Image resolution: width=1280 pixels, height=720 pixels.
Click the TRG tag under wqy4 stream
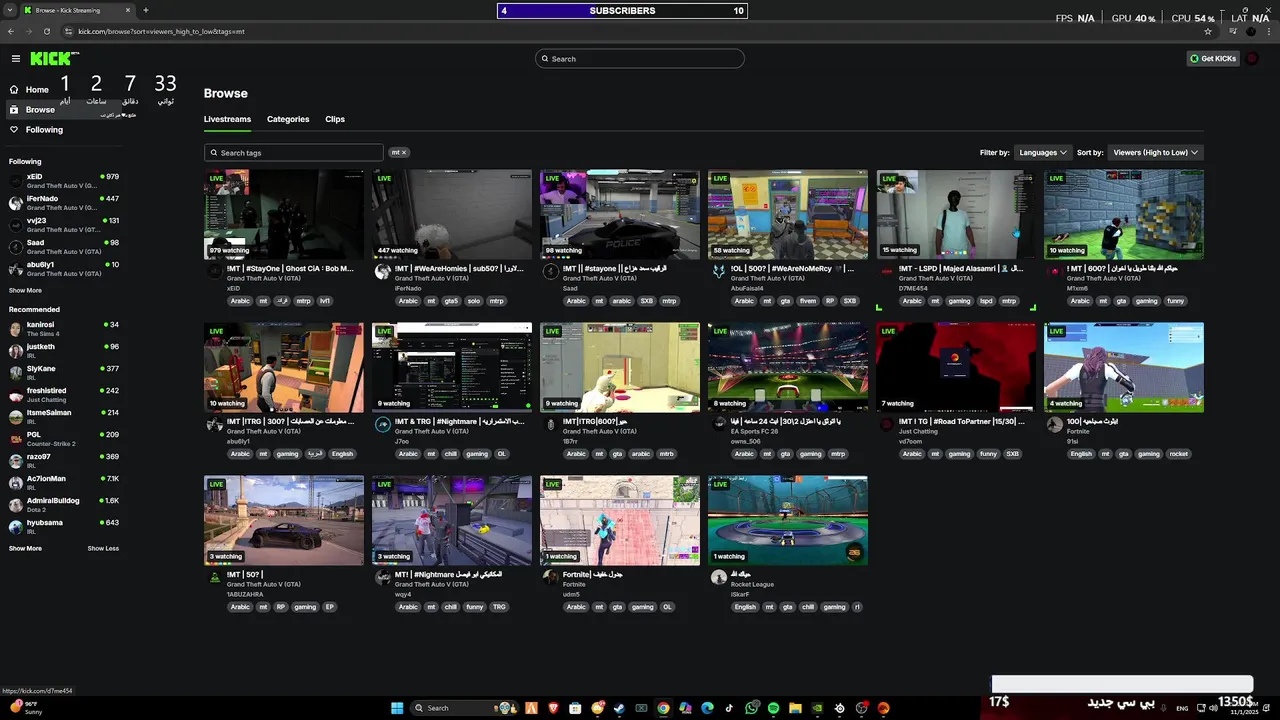[499, 607]
